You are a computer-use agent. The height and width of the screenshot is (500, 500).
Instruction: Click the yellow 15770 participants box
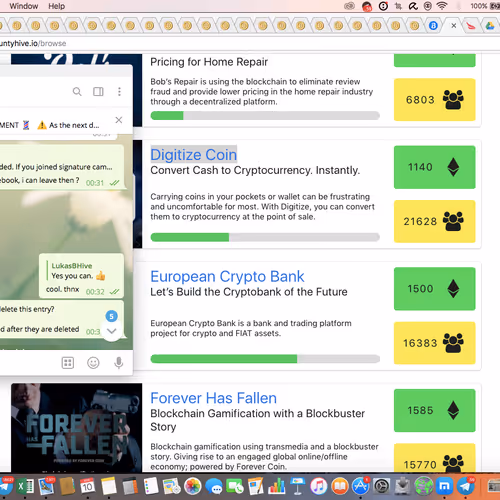click(435, 458)
